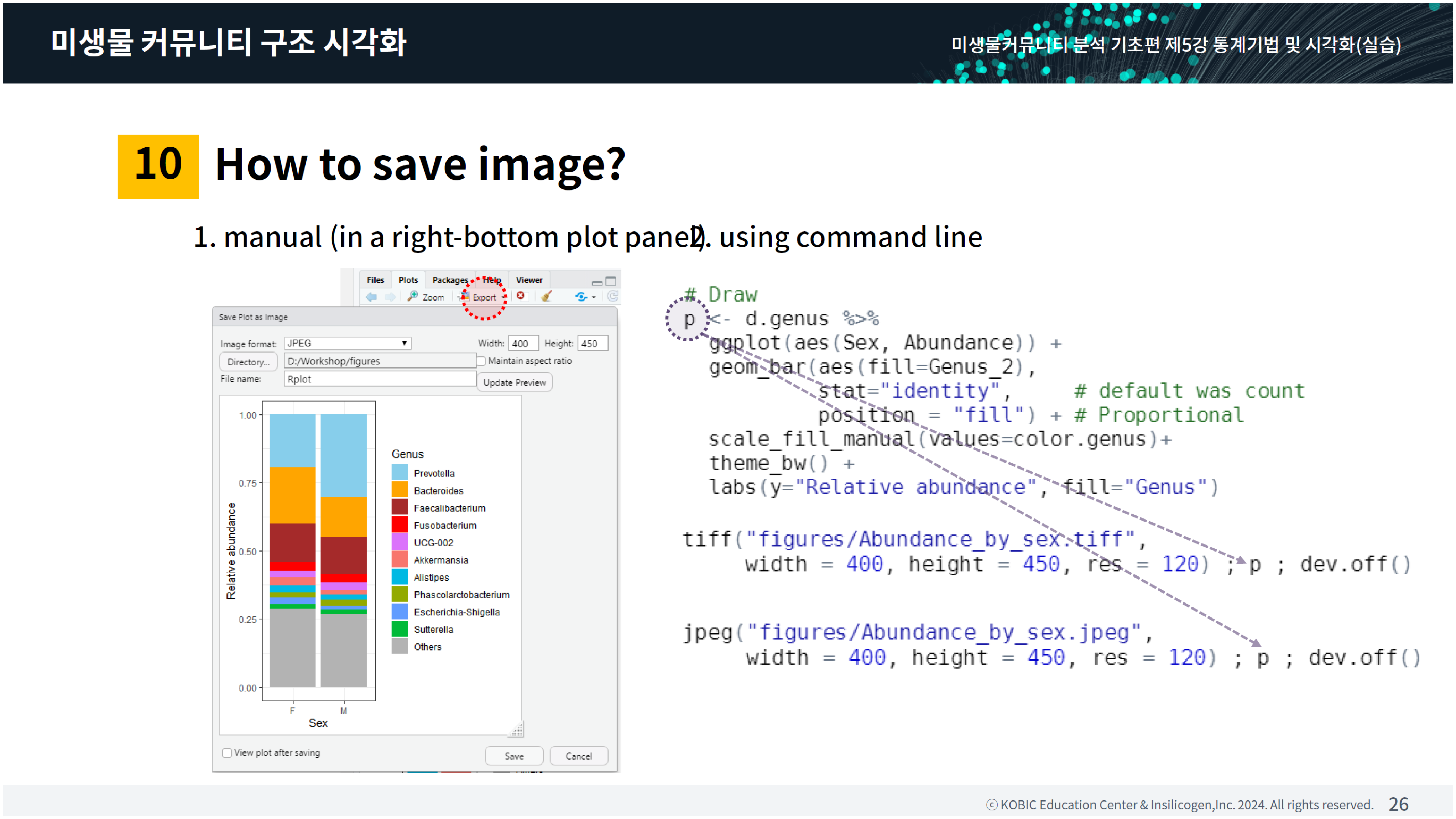Click the Height field showing 450

click(x=592, y=343)
